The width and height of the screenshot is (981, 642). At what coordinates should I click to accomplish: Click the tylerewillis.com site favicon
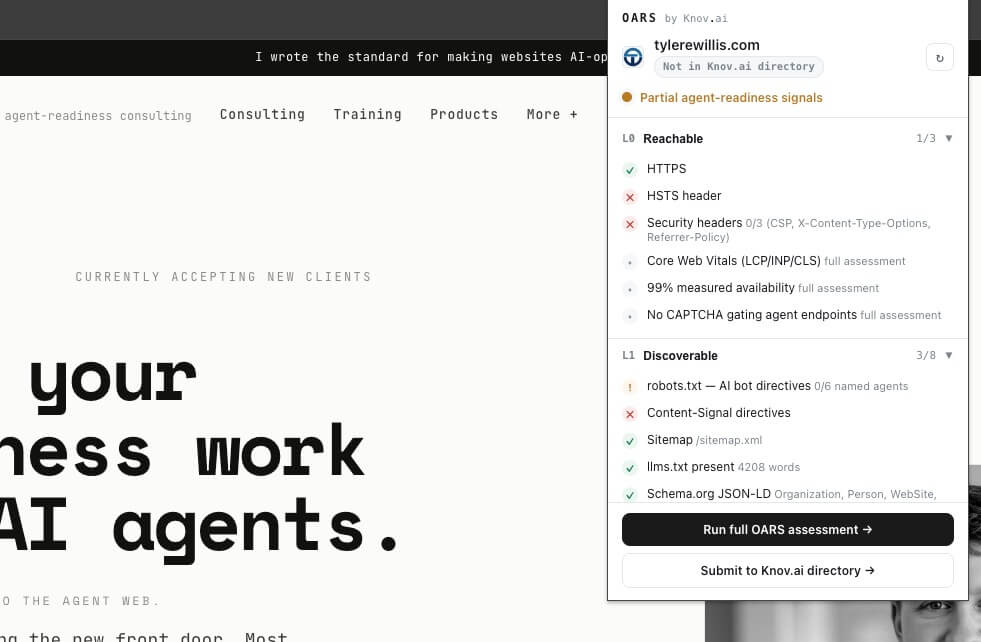pos(633,57)
